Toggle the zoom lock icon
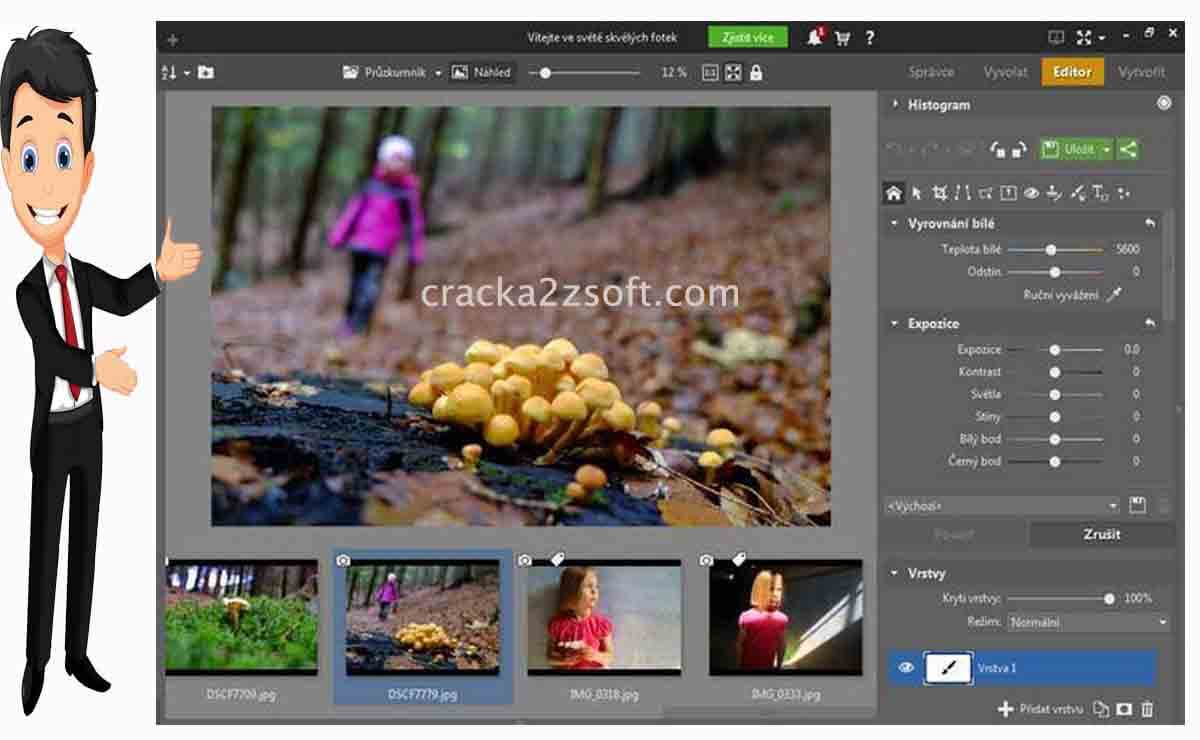Viewport: 1200px width, 740px height. (756, 72)
